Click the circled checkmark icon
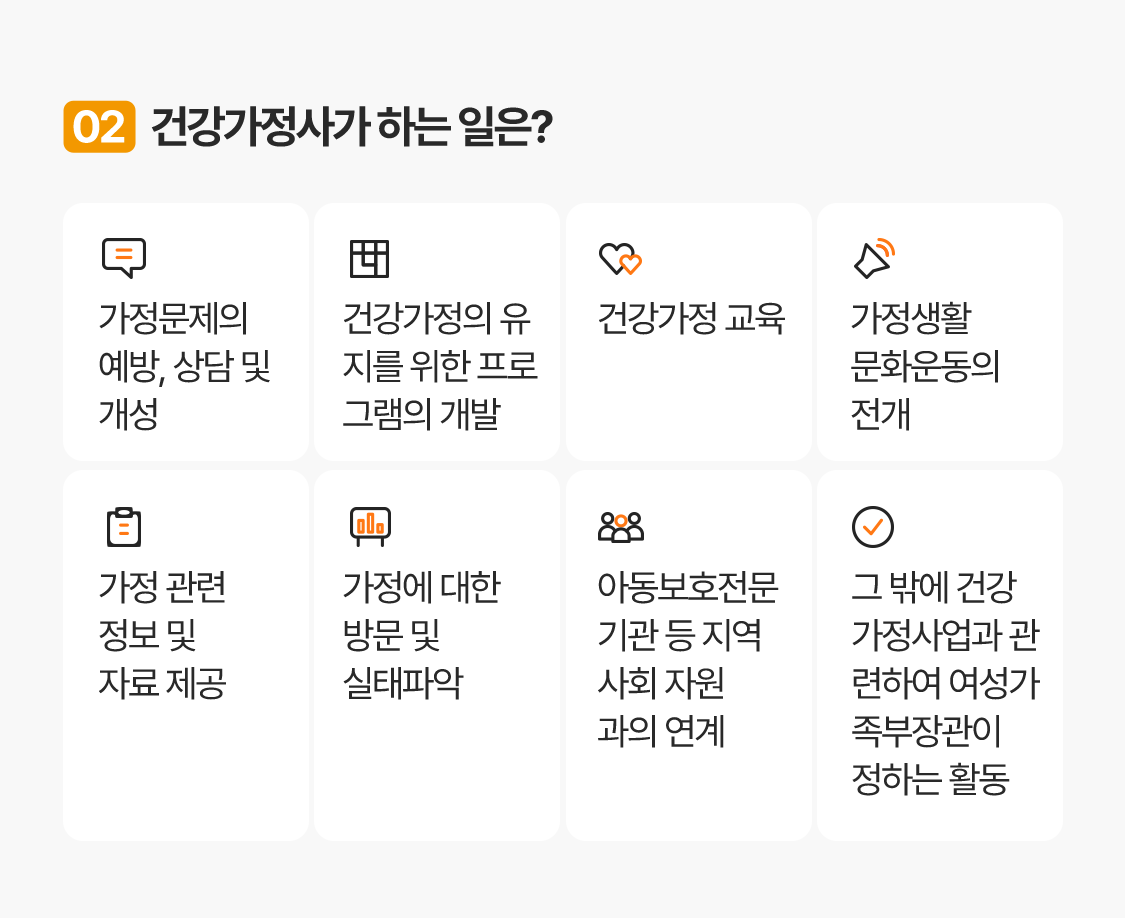1125x918 pixels. tap(872, 527)
